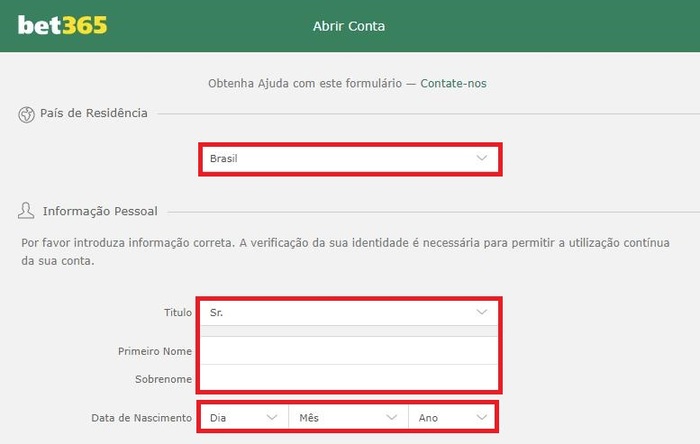Viewport: 700px width, 444px height.
Task: Open the Ano birth date dropdown
Action: click(451, 418)
